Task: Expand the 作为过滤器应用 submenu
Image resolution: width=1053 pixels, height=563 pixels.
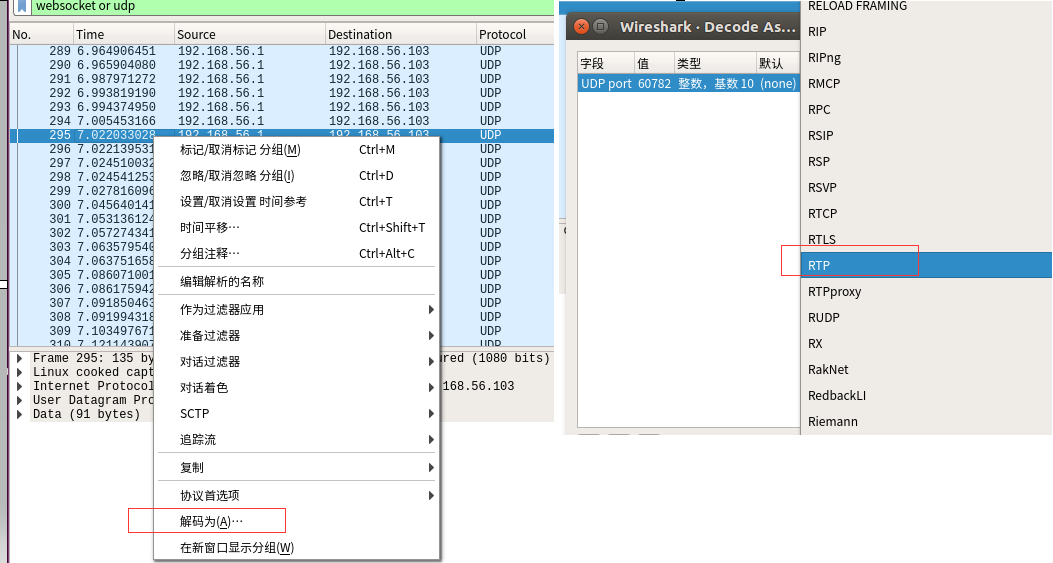Action: click(x=297, y=310)
